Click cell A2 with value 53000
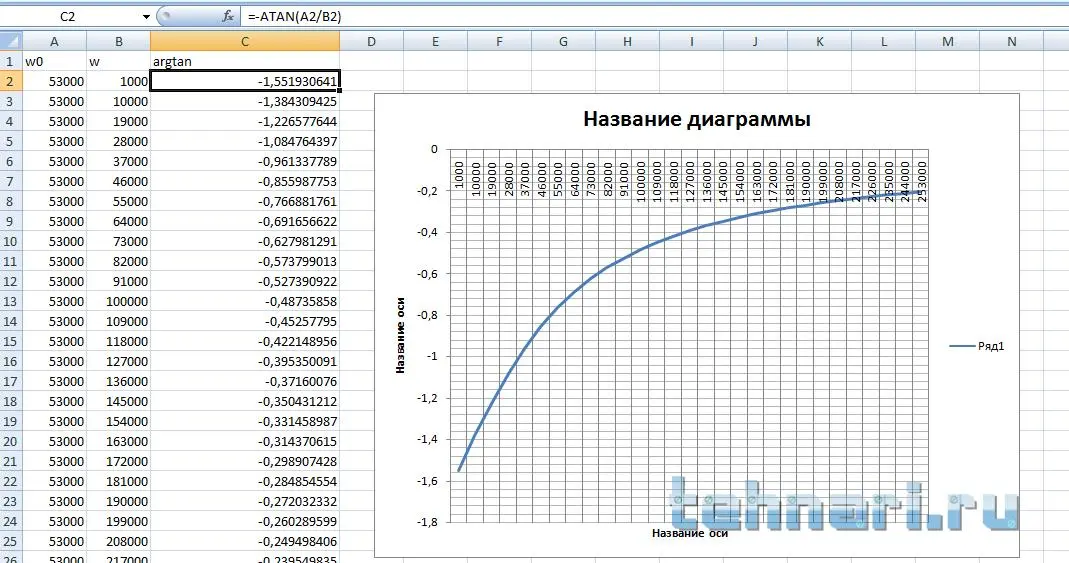Viewport: 1069px width, 563px height. pos(55,82)
